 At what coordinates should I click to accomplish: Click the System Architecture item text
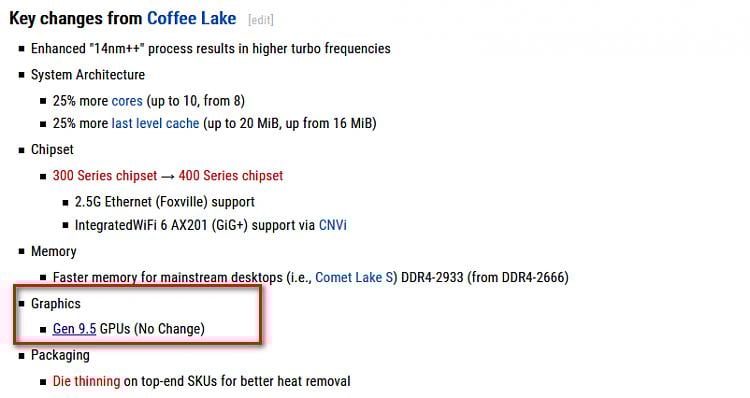[88, 75]
